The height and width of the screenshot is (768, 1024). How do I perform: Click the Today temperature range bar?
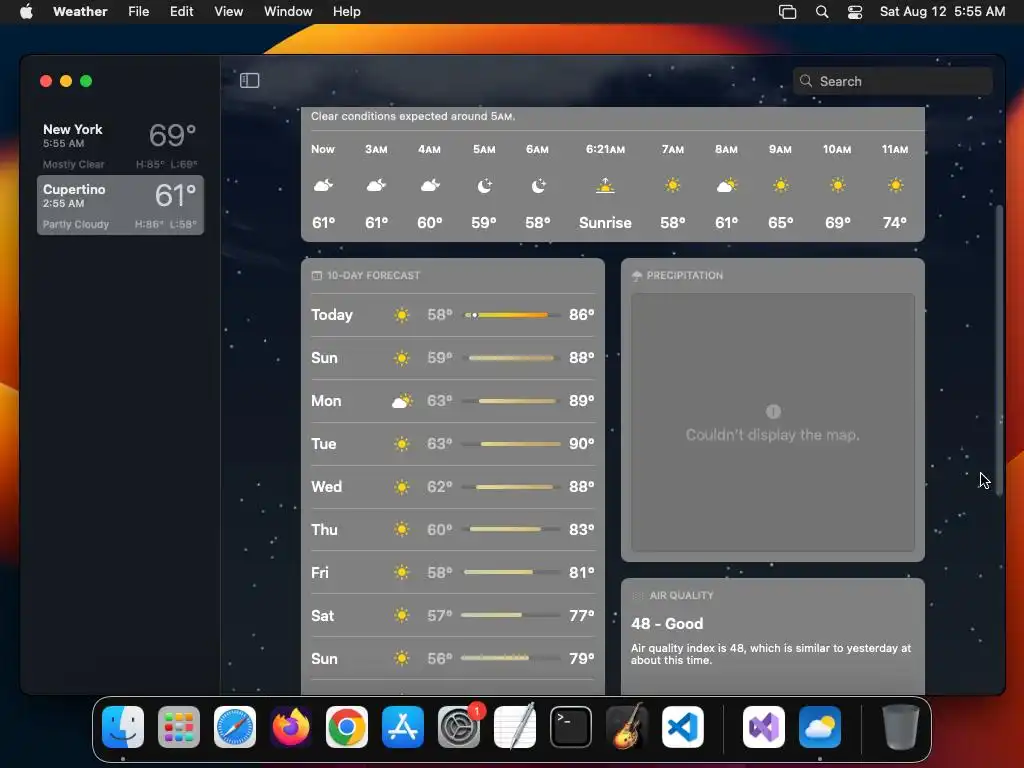[x=511, y=315]
